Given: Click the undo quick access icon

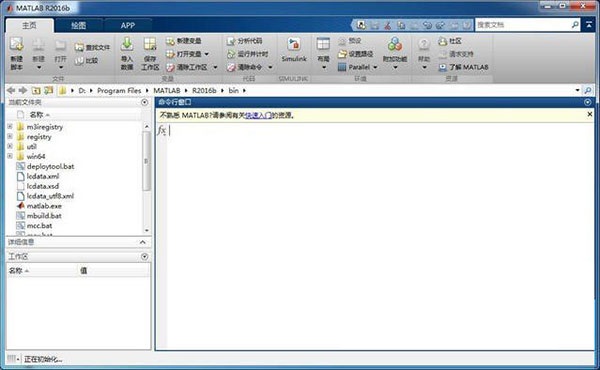Looking at the screenshot, I should (x=427, y=25).
